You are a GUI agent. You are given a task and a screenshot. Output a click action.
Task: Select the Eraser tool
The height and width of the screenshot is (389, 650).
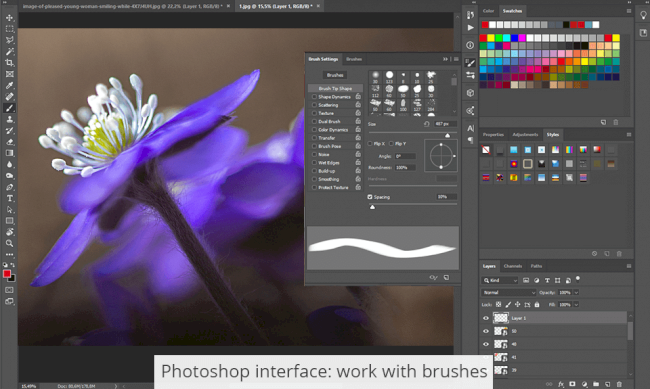point(9,142)
